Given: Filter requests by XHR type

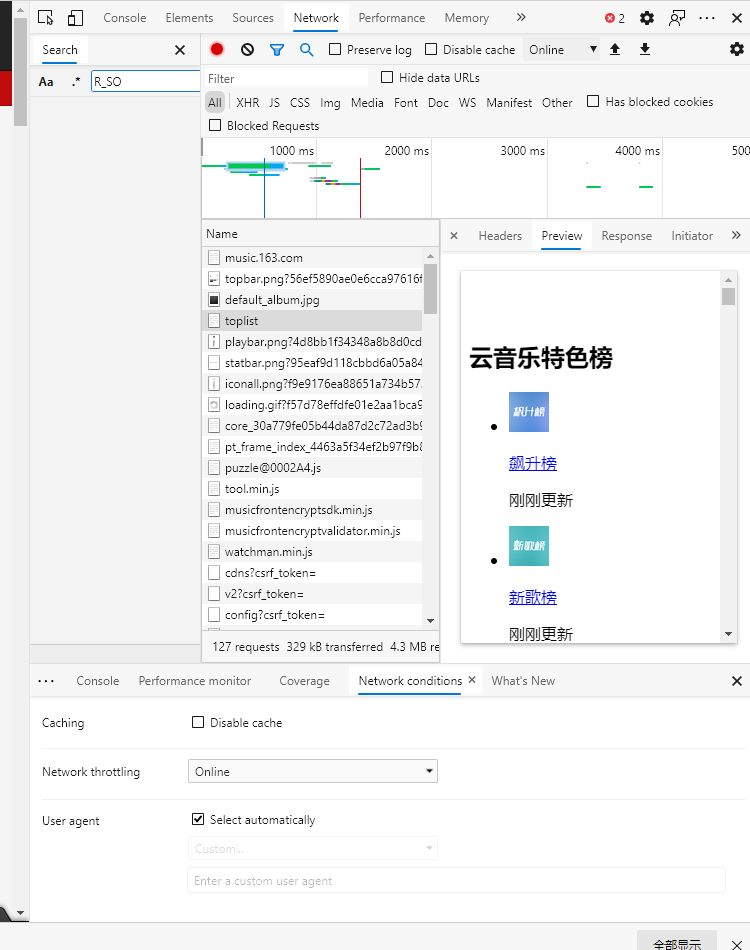Looking at the screenshot, I should point(247,102).
